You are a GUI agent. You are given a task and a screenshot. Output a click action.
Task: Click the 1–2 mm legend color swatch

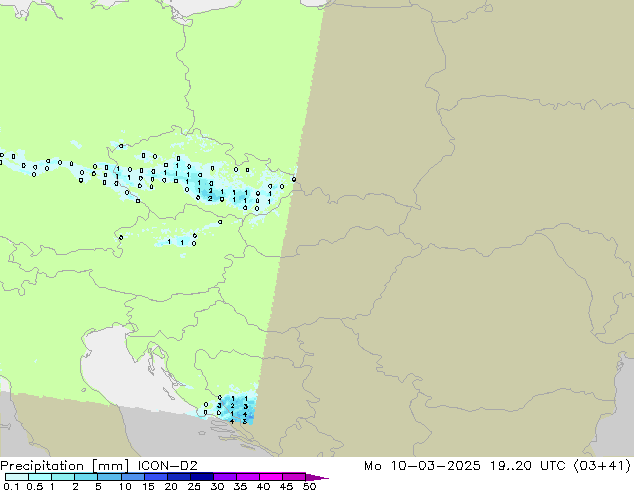pos(63,477)
